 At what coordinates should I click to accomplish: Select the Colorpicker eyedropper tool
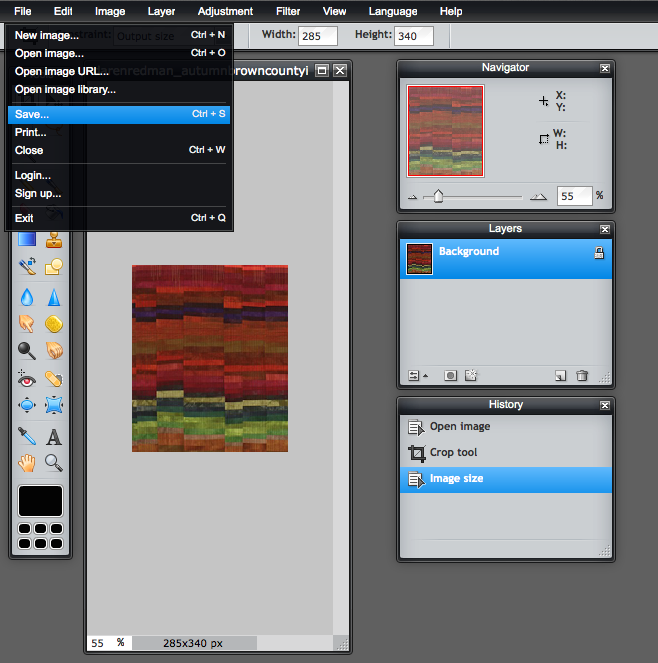click(27, 436)
